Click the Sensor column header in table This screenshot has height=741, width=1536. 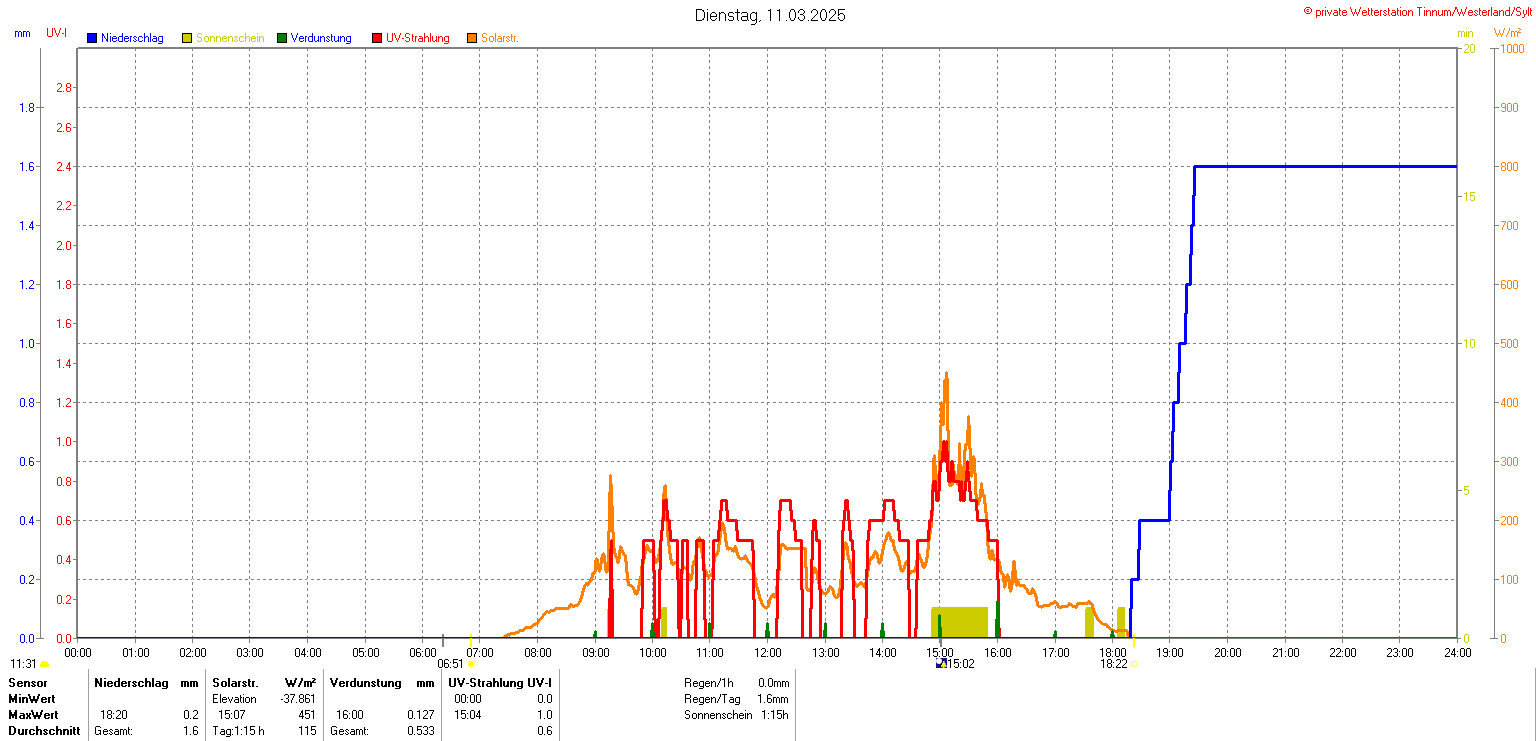point(27,683)
